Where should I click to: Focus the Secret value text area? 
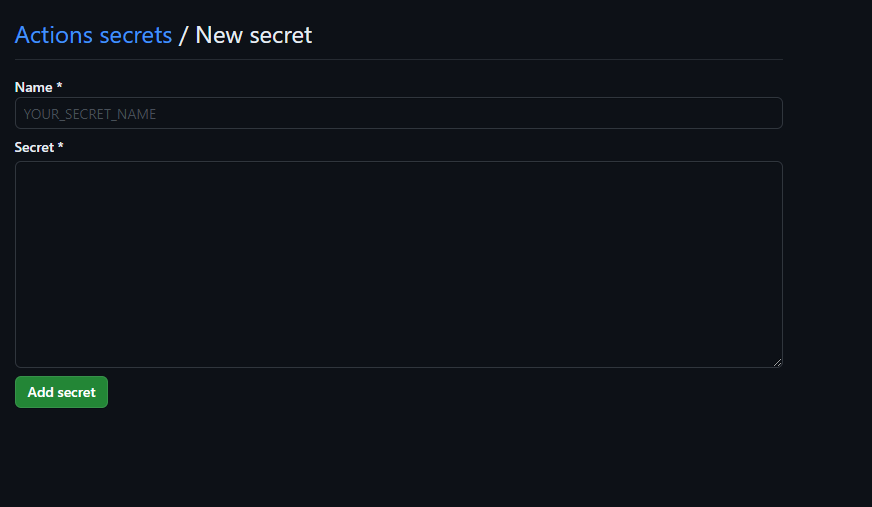[399, 265]
